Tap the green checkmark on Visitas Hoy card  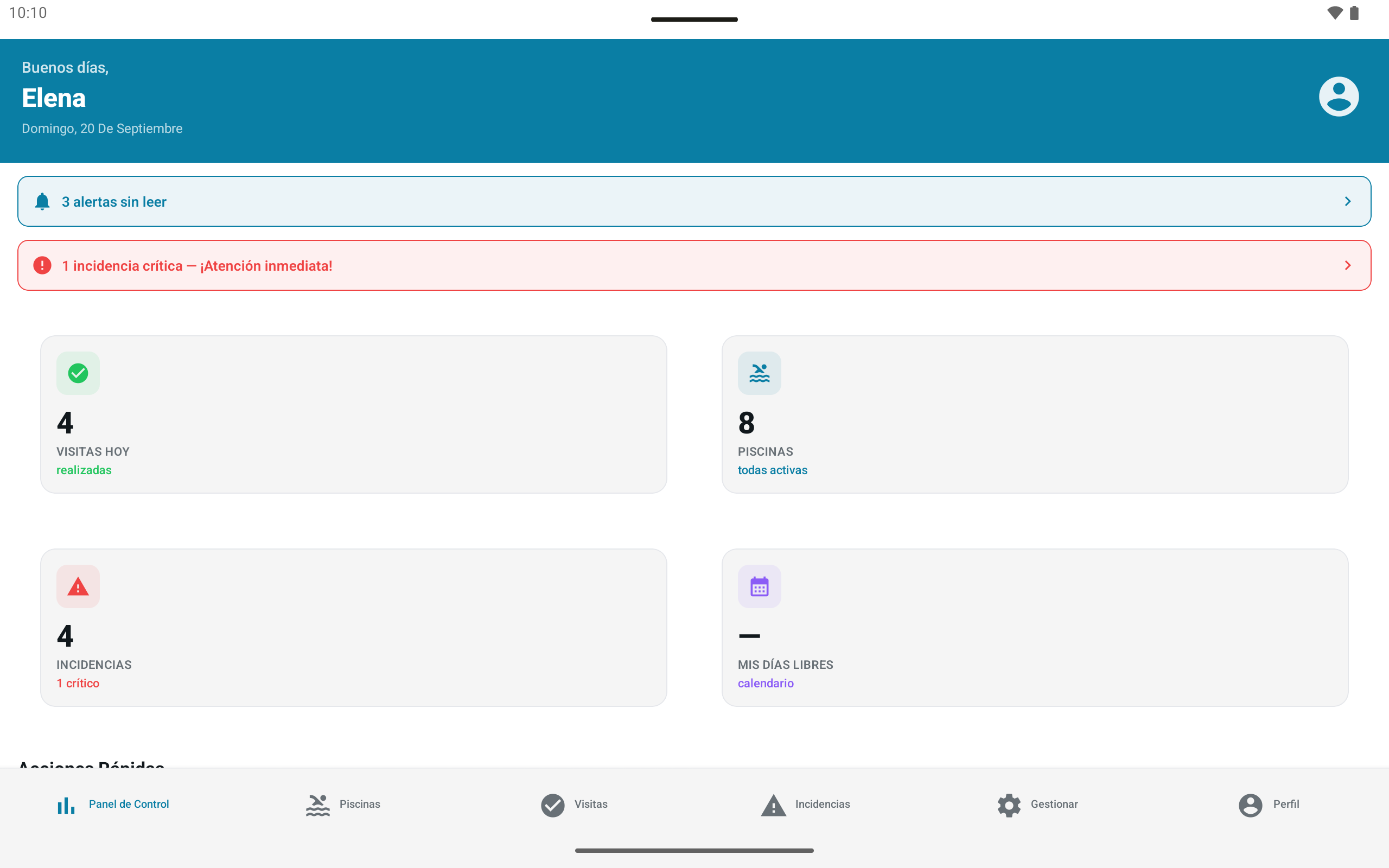coord(78,373)
